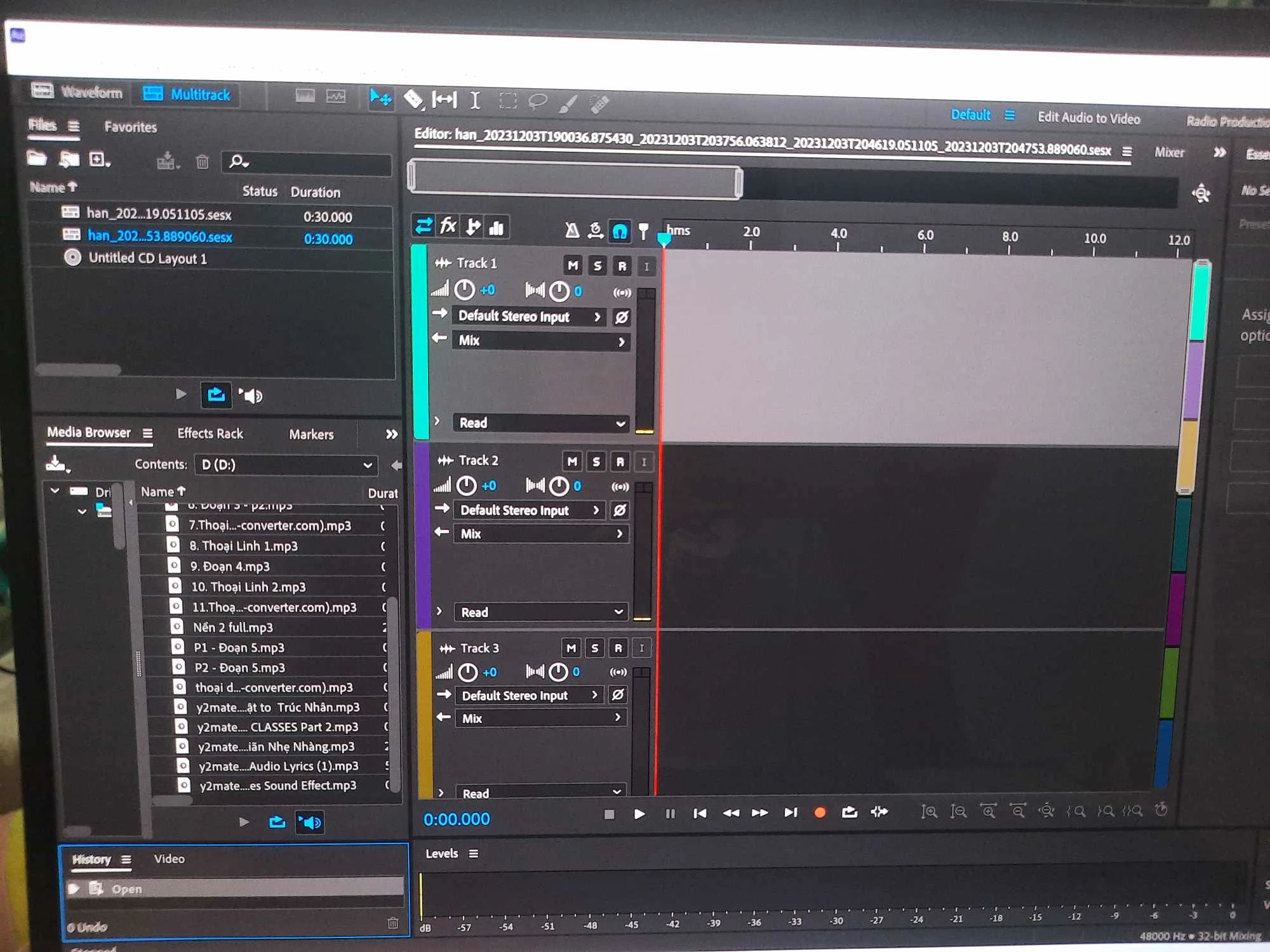Mute Track 1
This screenshot has width=1270, height=952.
(x=573, y=265)
